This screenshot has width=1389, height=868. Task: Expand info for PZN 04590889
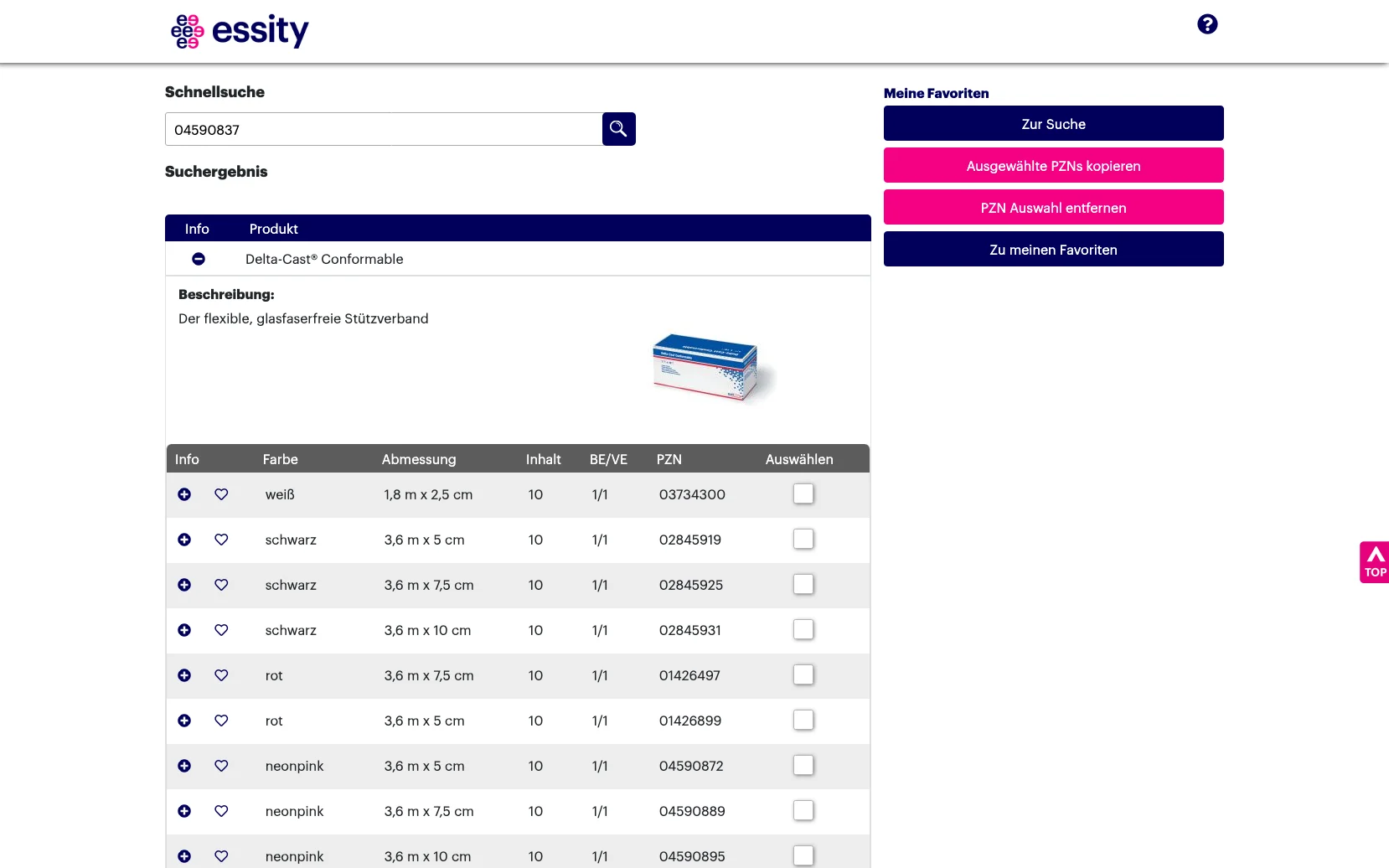coord(184,811)
